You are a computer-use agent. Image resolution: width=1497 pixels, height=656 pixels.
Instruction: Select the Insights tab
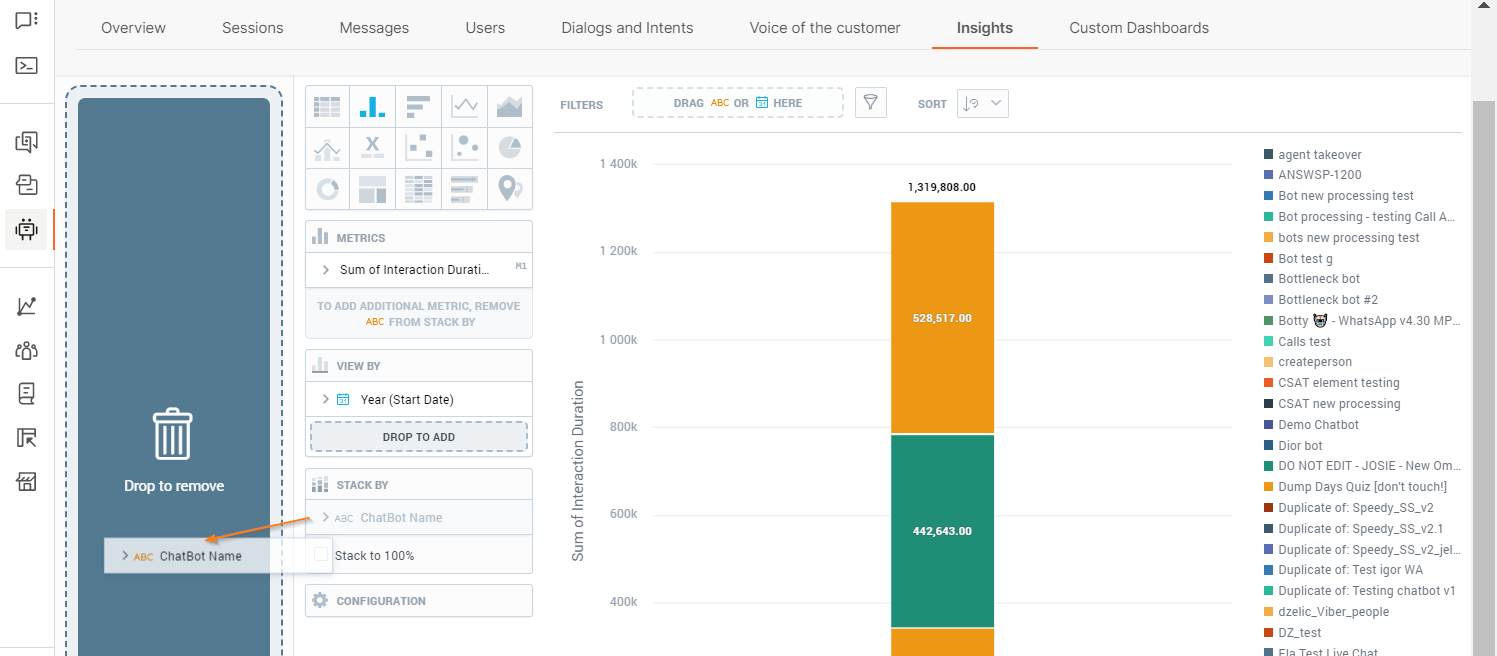click(x=985, y=28)
